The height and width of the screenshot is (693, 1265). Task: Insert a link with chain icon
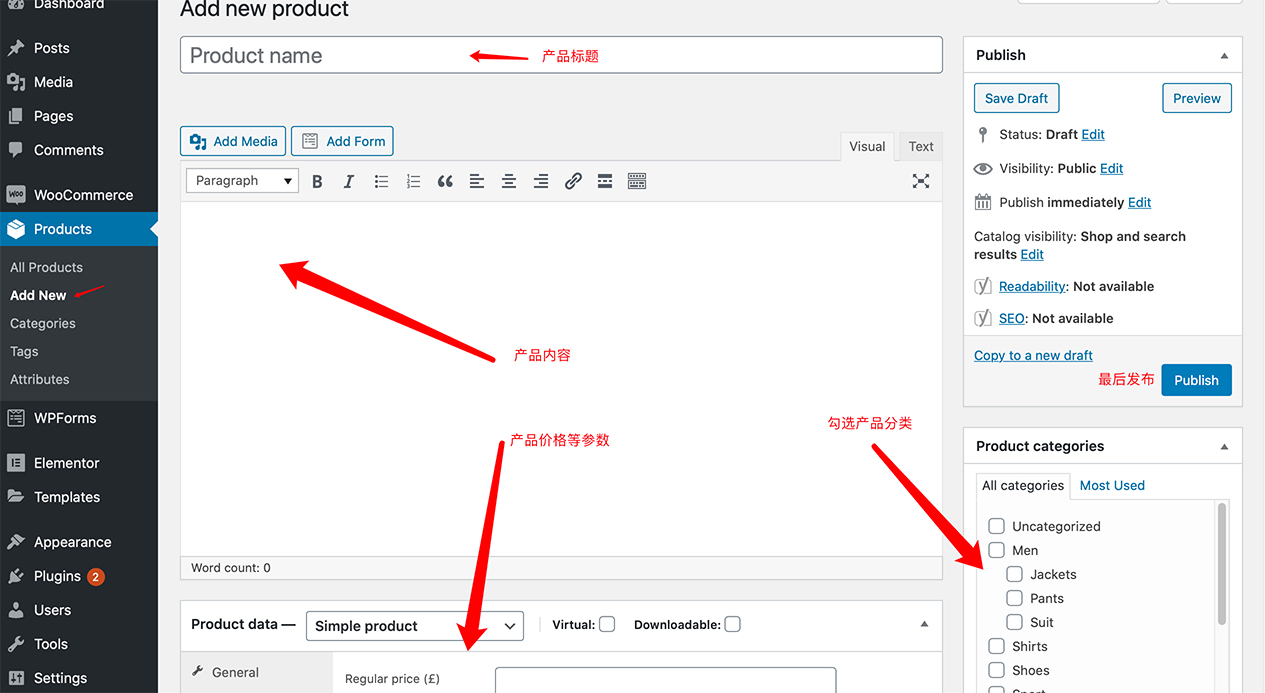(x=573, y=181)
